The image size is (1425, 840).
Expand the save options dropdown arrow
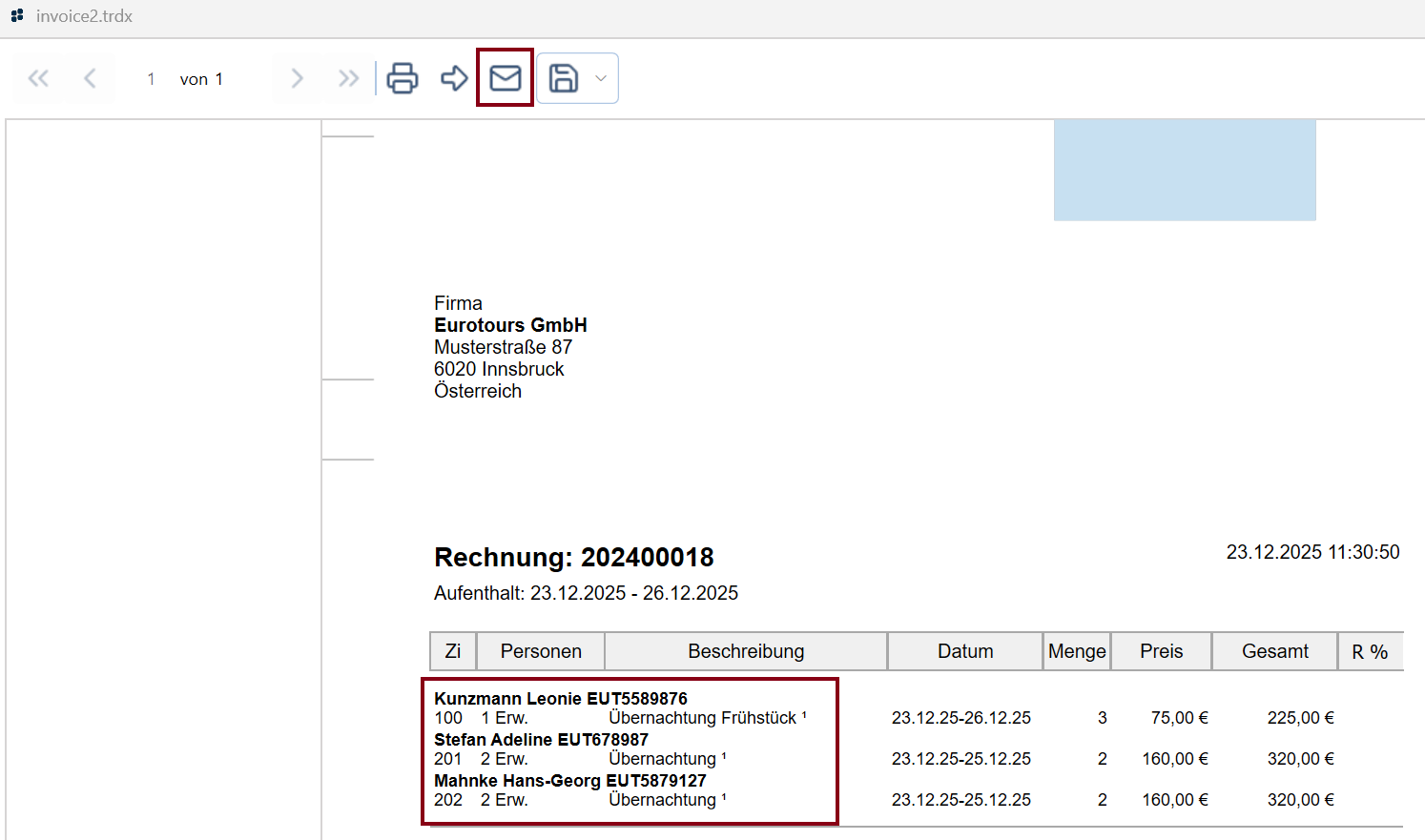[x=601, y=78]
